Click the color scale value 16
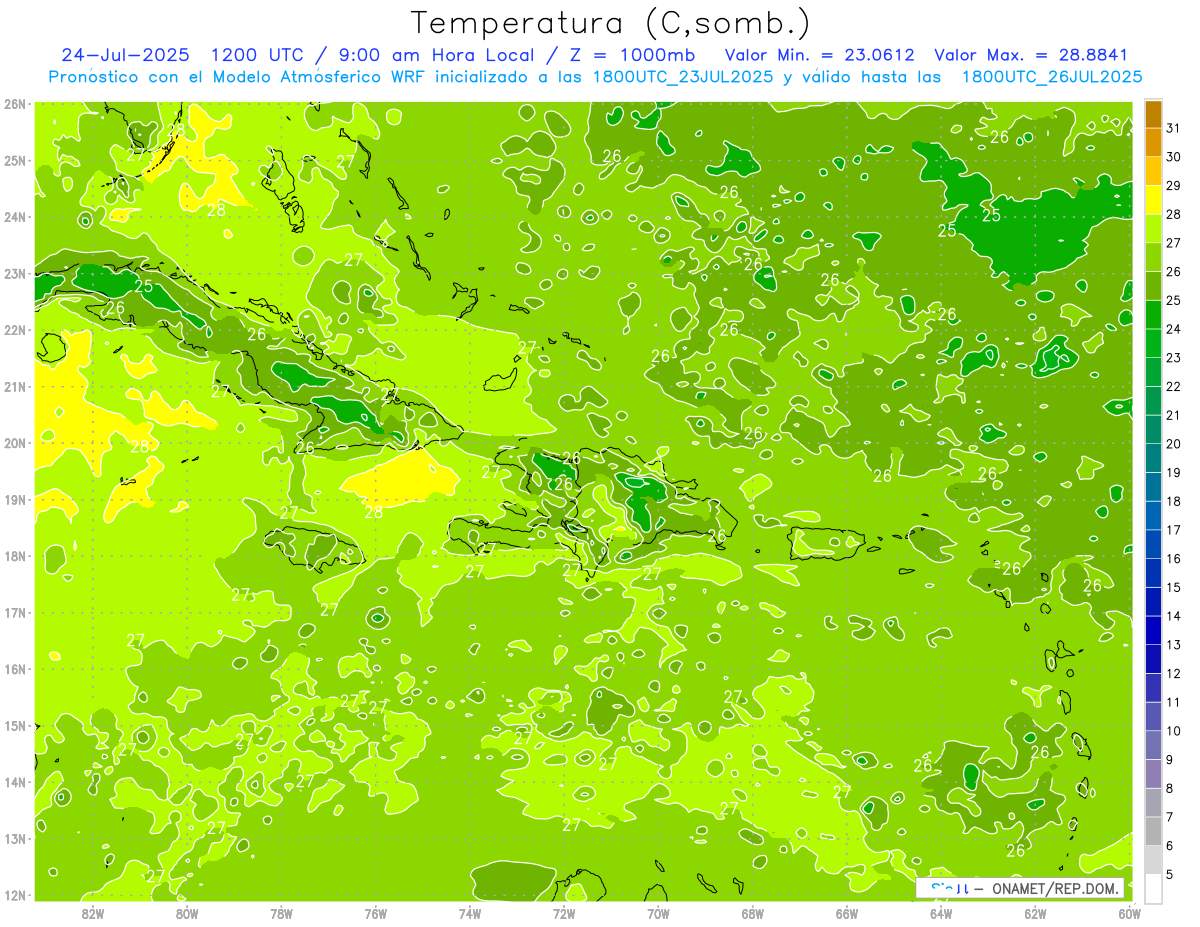Screen dimensions: 1200x927 tap(1173, 558)
